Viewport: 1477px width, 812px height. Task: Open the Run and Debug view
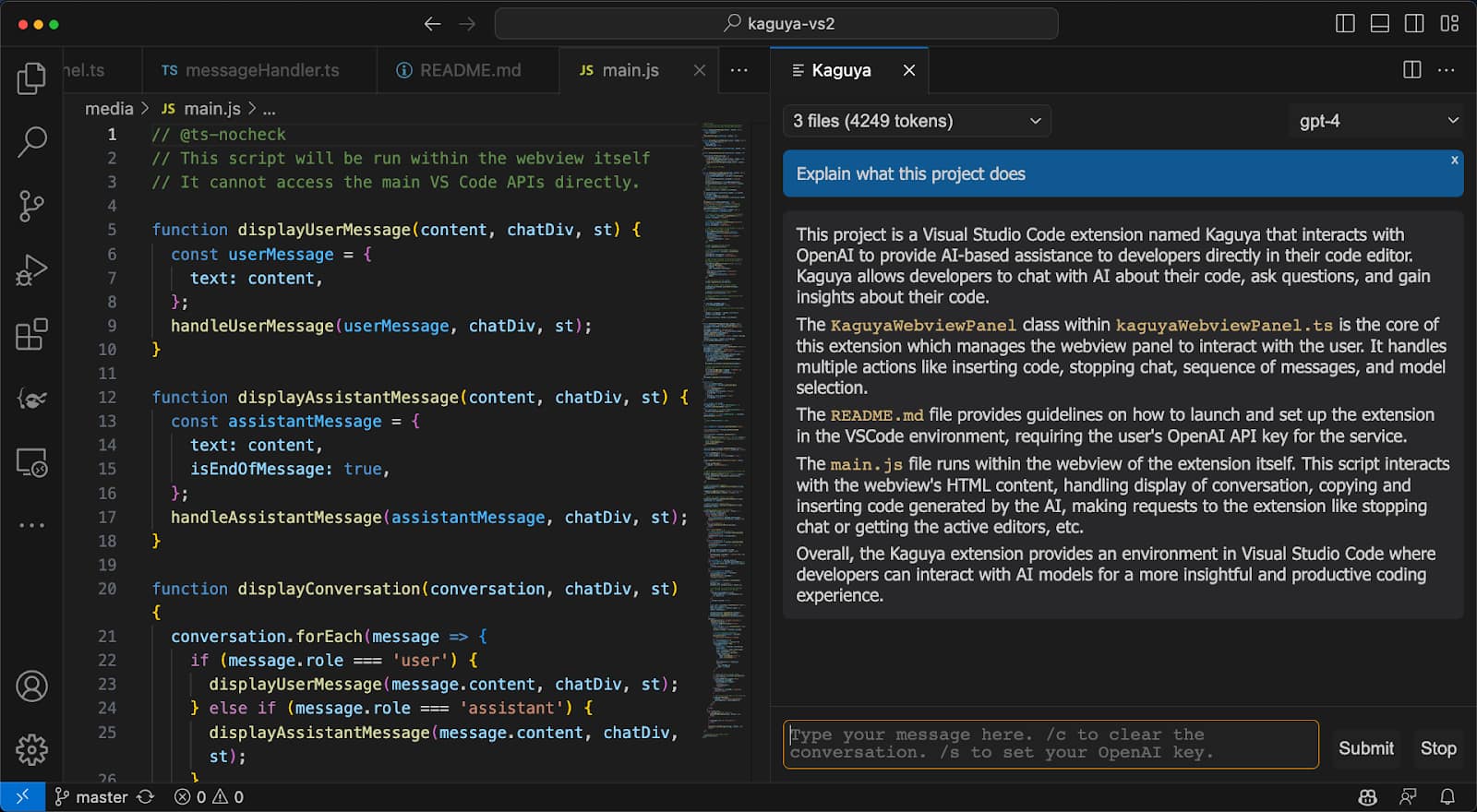click(x=31, y=270)
